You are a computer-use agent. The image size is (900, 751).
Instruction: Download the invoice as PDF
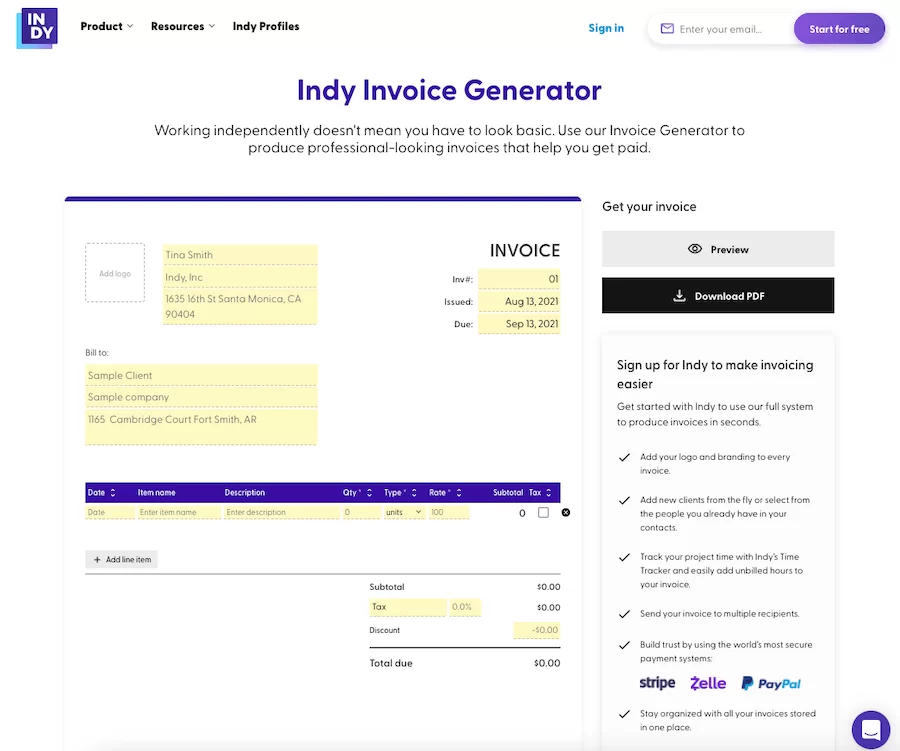[717, 296]
